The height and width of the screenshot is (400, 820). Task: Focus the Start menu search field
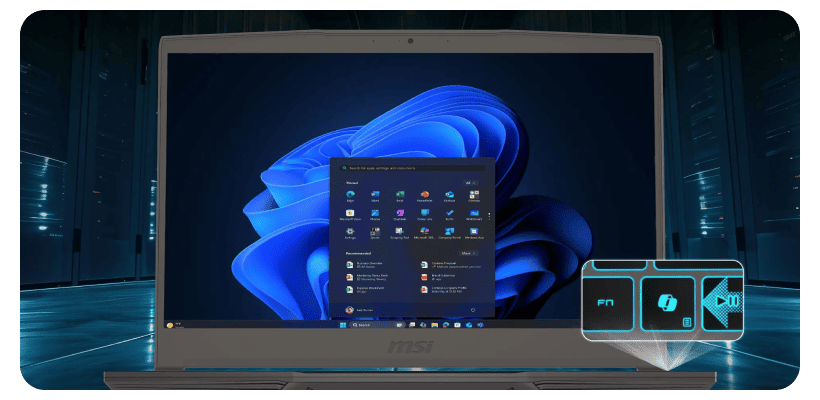414,168
